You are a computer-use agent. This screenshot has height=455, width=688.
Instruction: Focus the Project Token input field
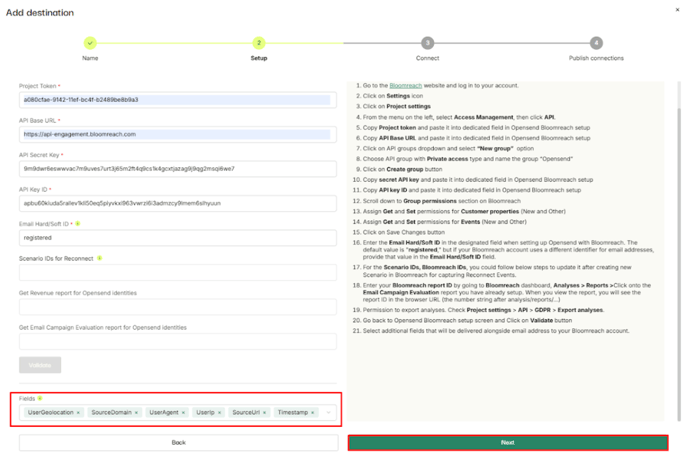click(178, 100)
